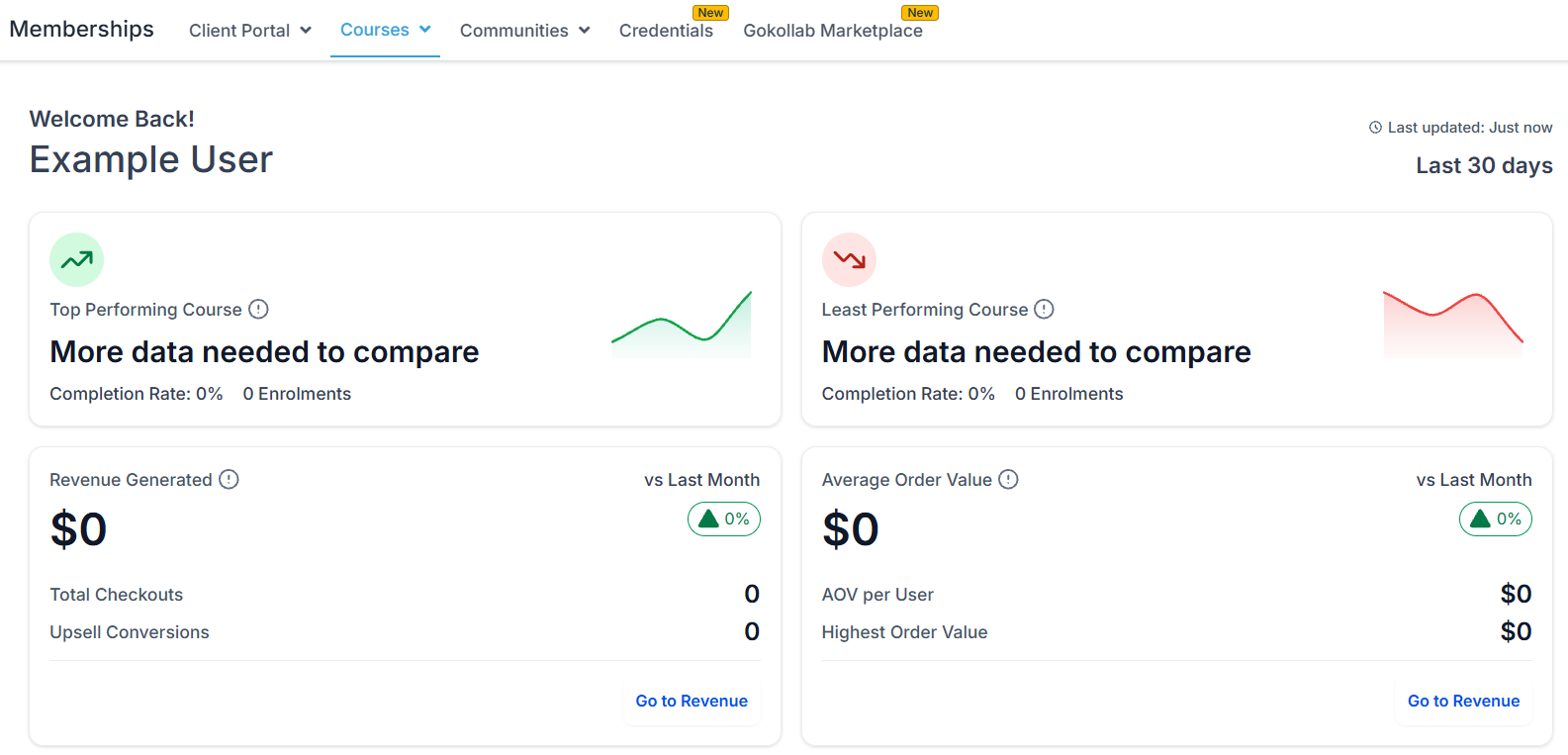Viewport: 1568px width, 755px height.
Task: Go to Revenue from Revenue Generated card
Action: 692,701
